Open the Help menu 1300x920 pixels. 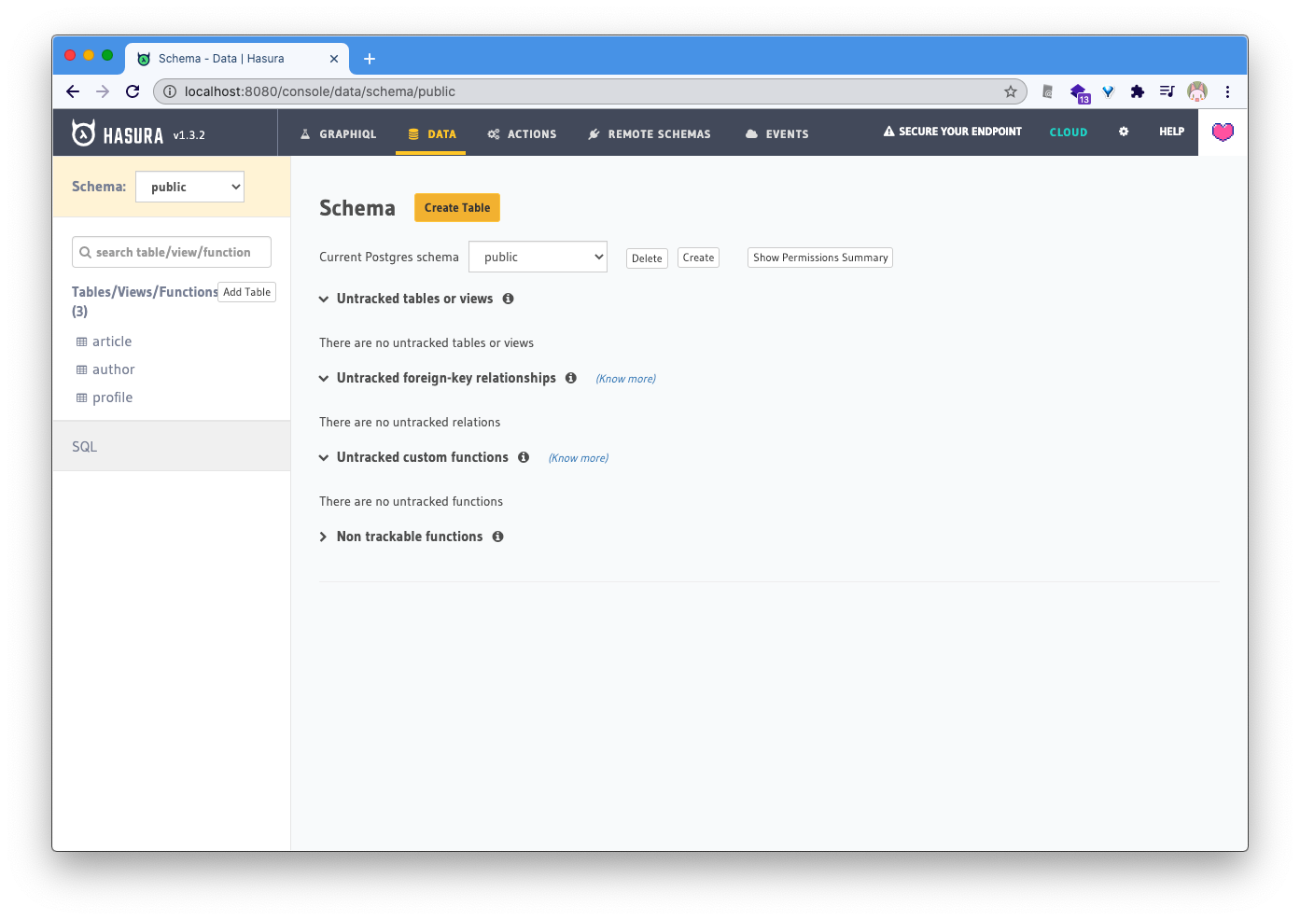point(1171,132)
